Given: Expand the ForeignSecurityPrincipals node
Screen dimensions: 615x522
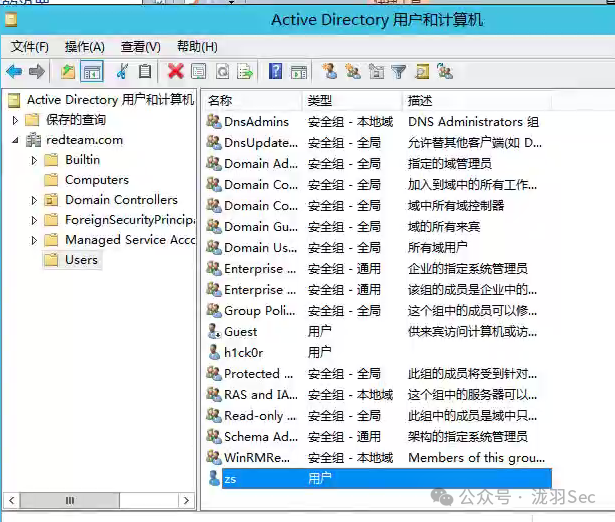Looking at the screenshot, I should (x=34, y=220).
